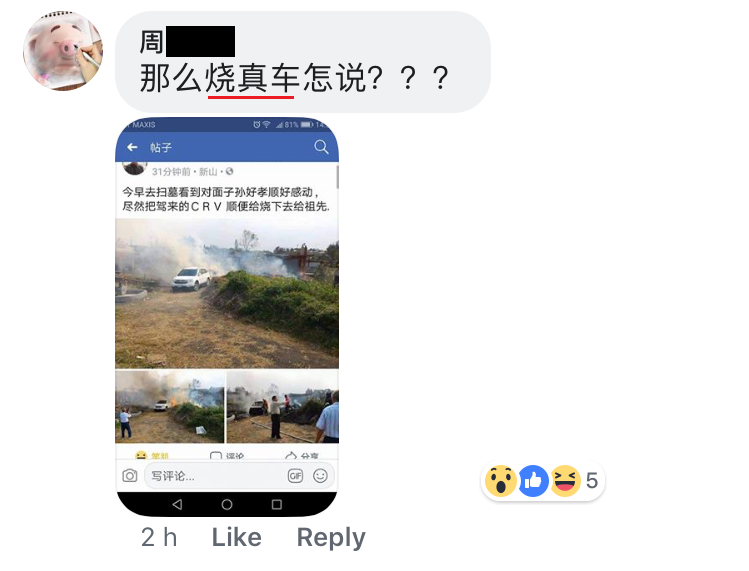This screenshot has width=749, height=571.
Task: Click the back arrow in embedded post header
Action: [x=132, y=147]
